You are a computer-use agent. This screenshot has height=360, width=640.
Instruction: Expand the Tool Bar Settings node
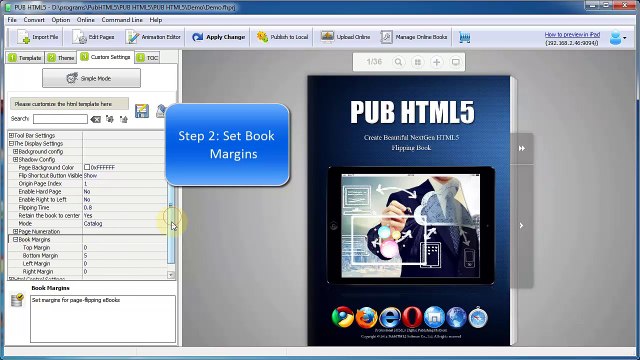pyautogui.click(x=11, y=135)
